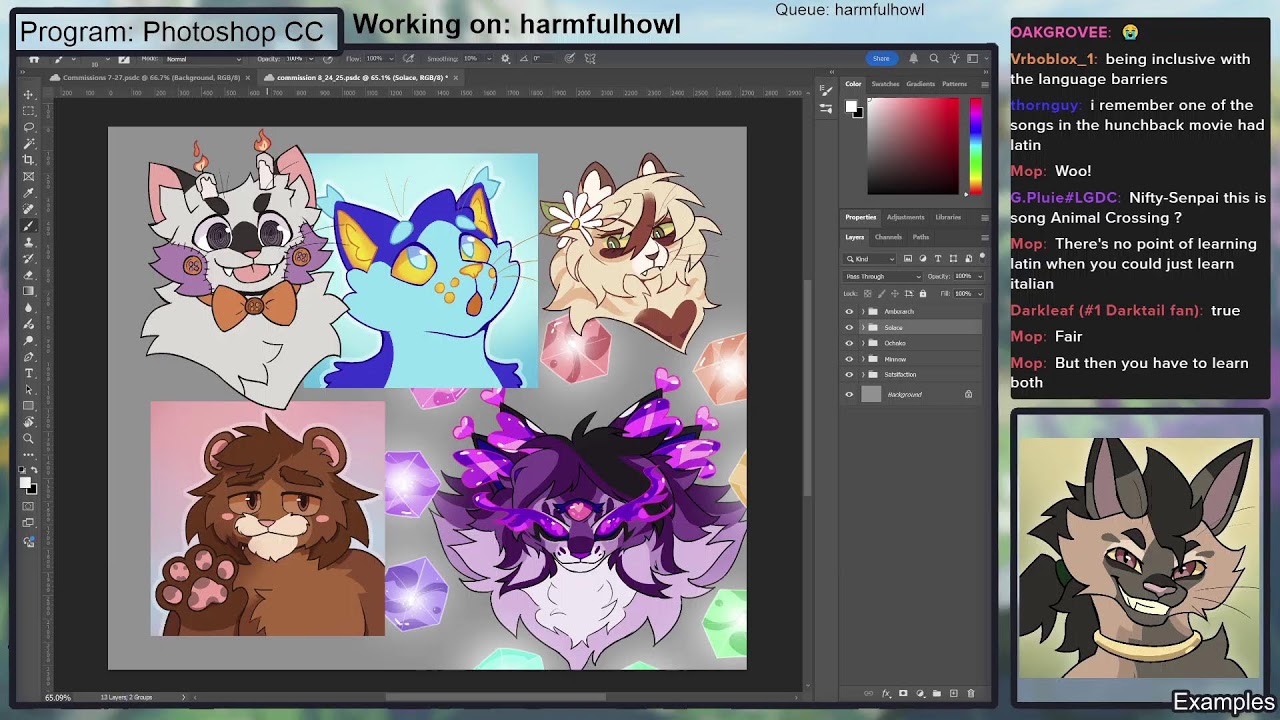Select the Zoom tool
Screen dimensions: 1280x720
point(28,438)
